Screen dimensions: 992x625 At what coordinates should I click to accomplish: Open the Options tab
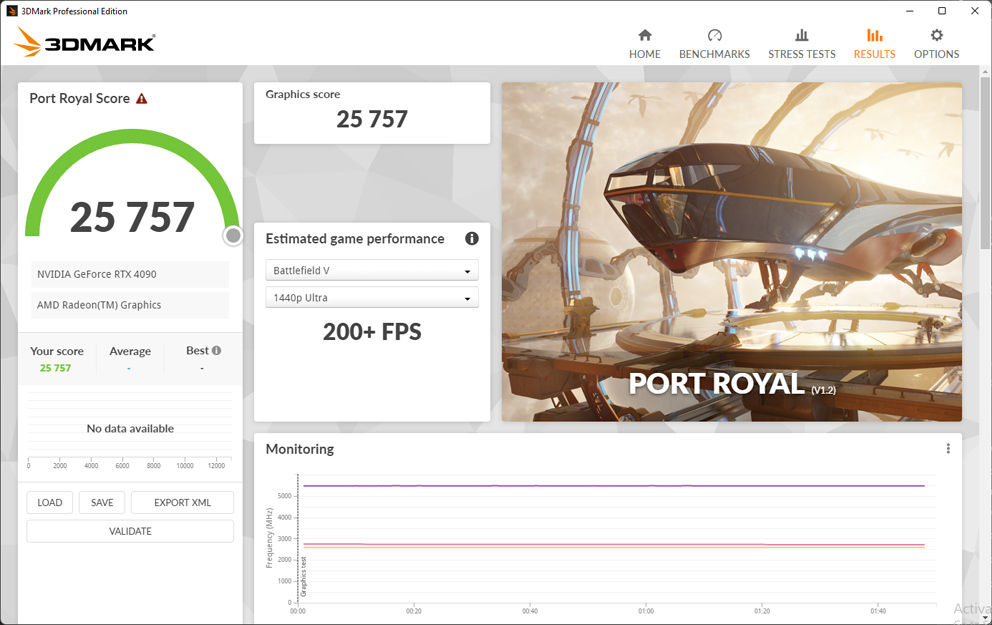click(936, 44)
